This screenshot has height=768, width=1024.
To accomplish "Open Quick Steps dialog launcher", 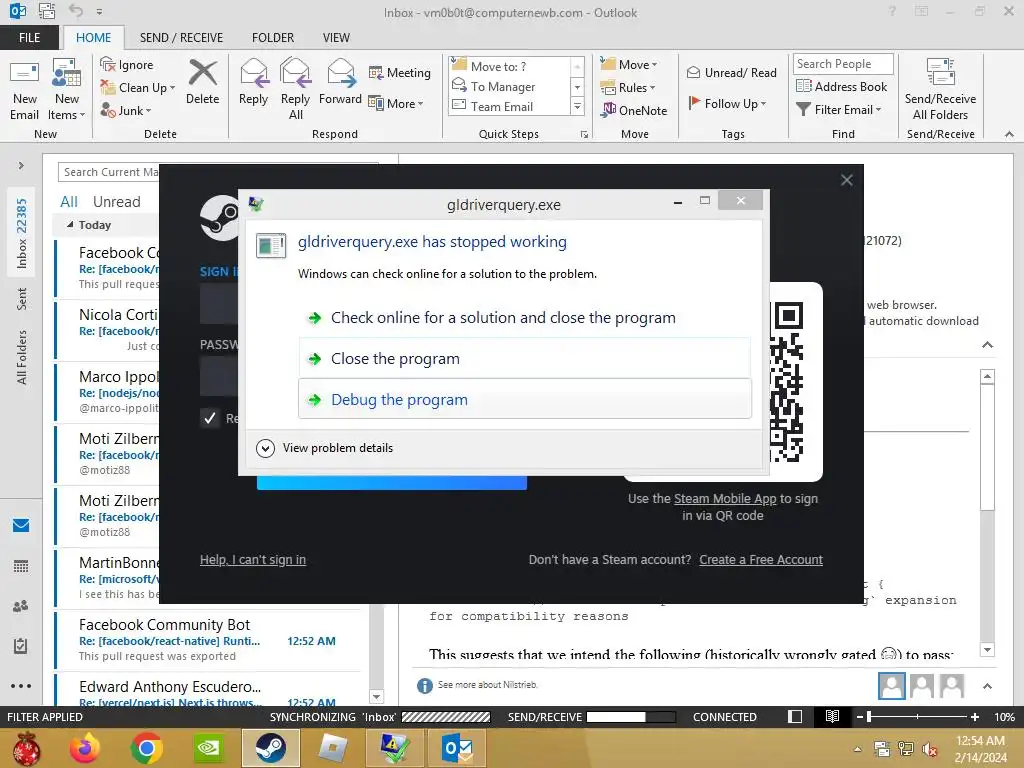I will coord(584,135).
